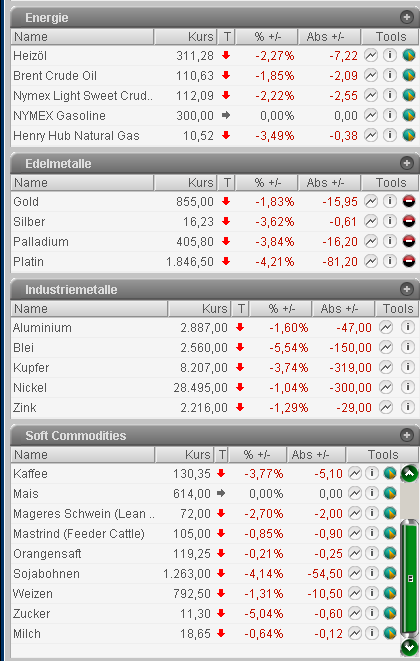The image size is (420, 661).
Task: Click the globe icon for Milch
Action: pyautogui.click(x=390, y=633)
